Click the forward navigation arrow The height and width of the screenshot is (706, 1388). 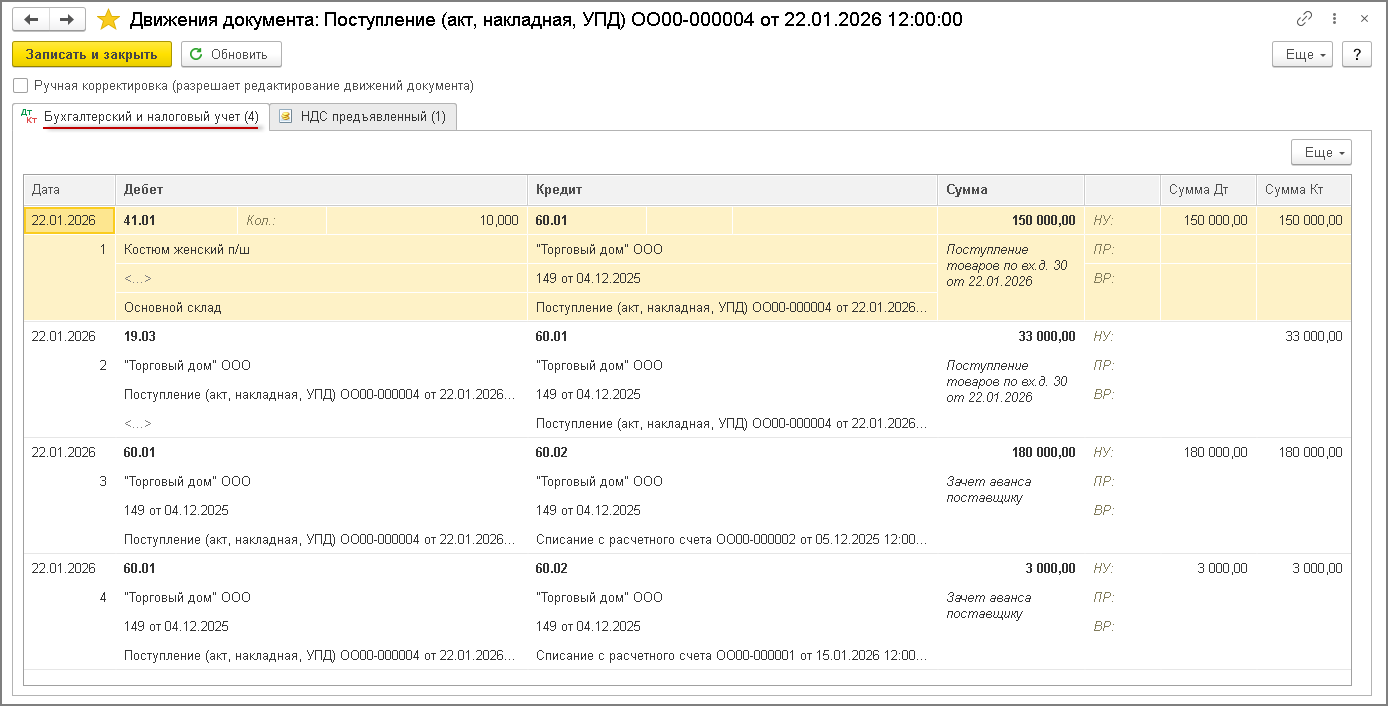coord(67,19)
